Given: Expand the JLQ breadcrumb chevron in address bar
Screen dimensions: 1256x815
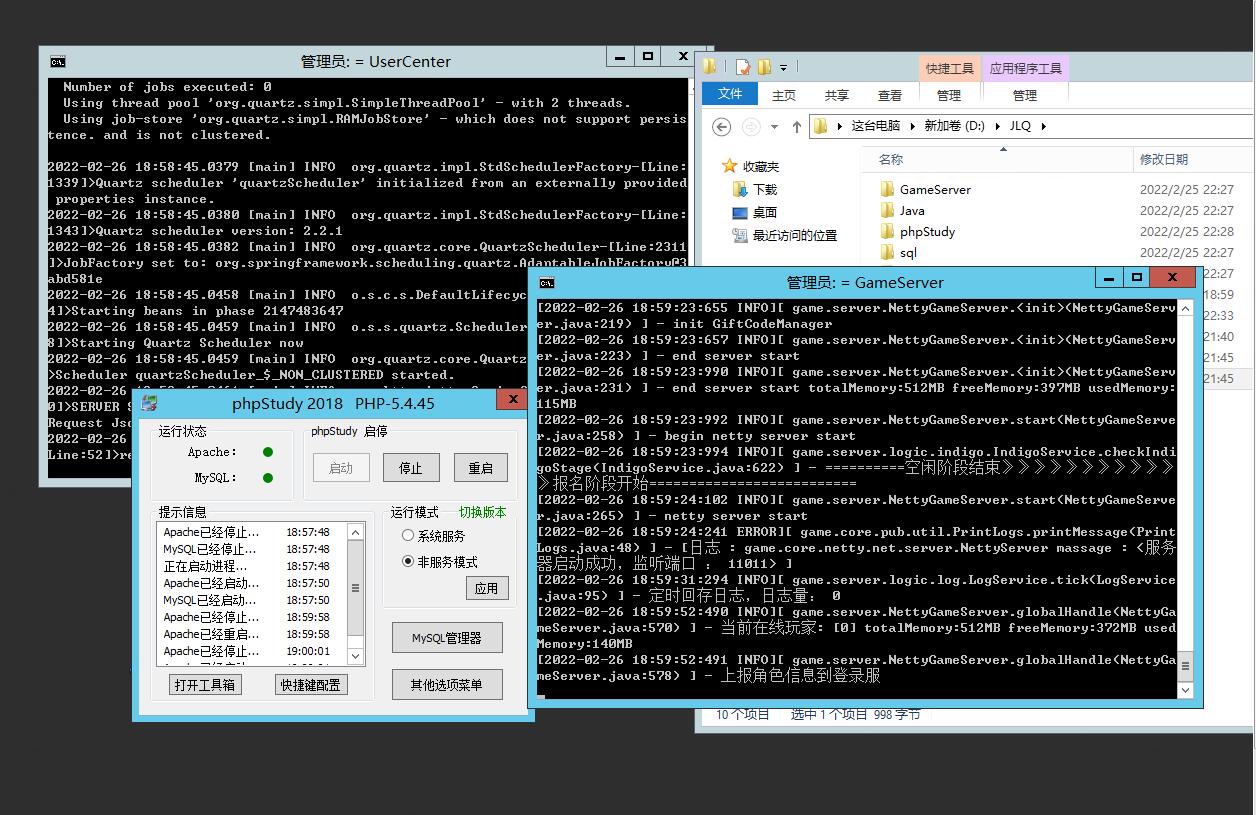Looking at the screenshot, I should coord(1043,126).
